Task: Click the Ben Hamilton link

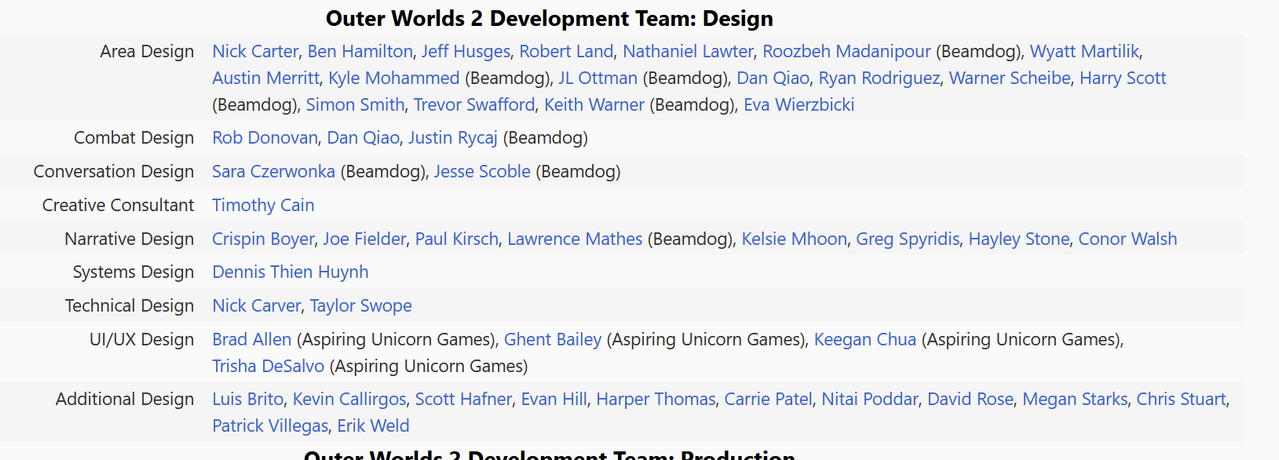Action: [360, 51]
